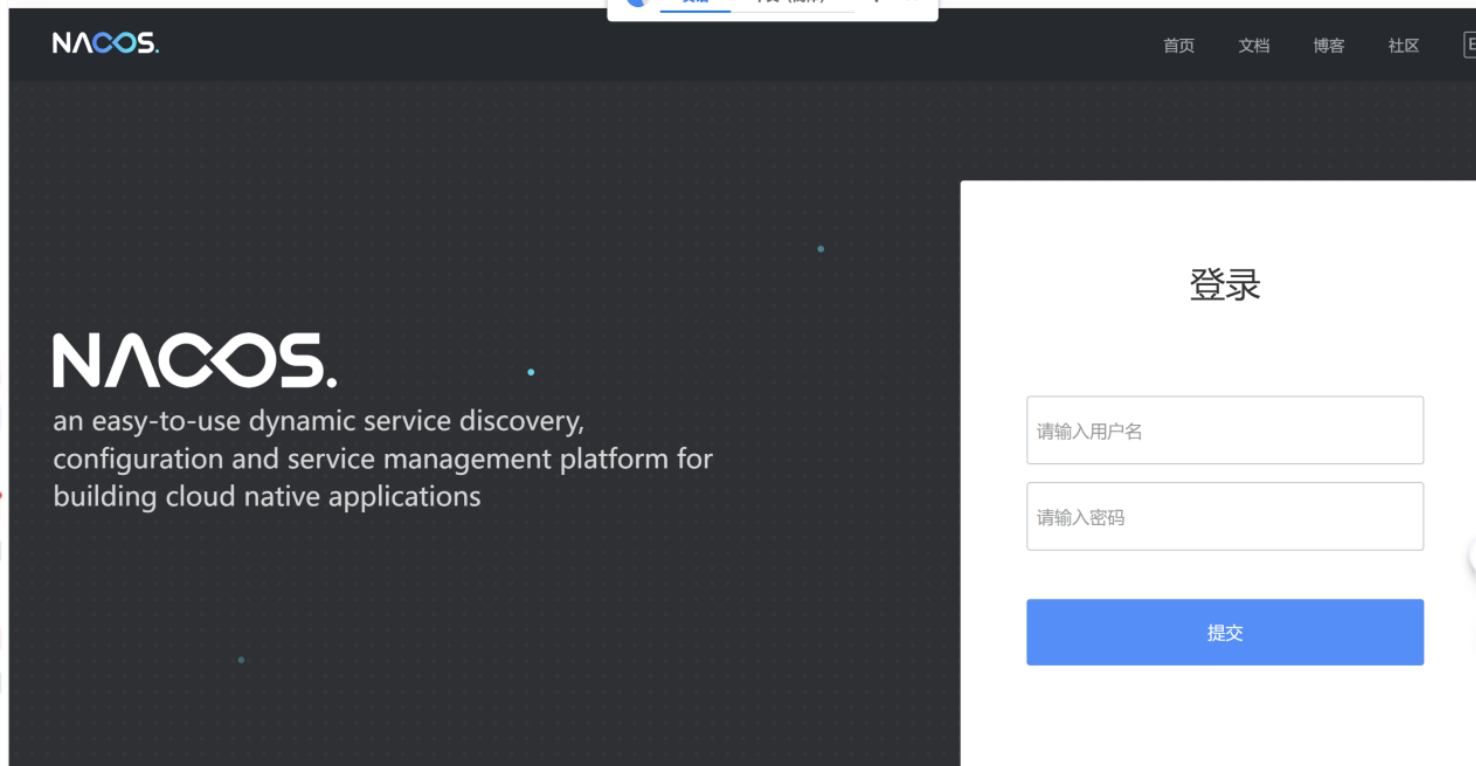This screenshot has width=1476, height=766.
Task: Click the 请输入用户名 username field
Action: (1224, 430)
